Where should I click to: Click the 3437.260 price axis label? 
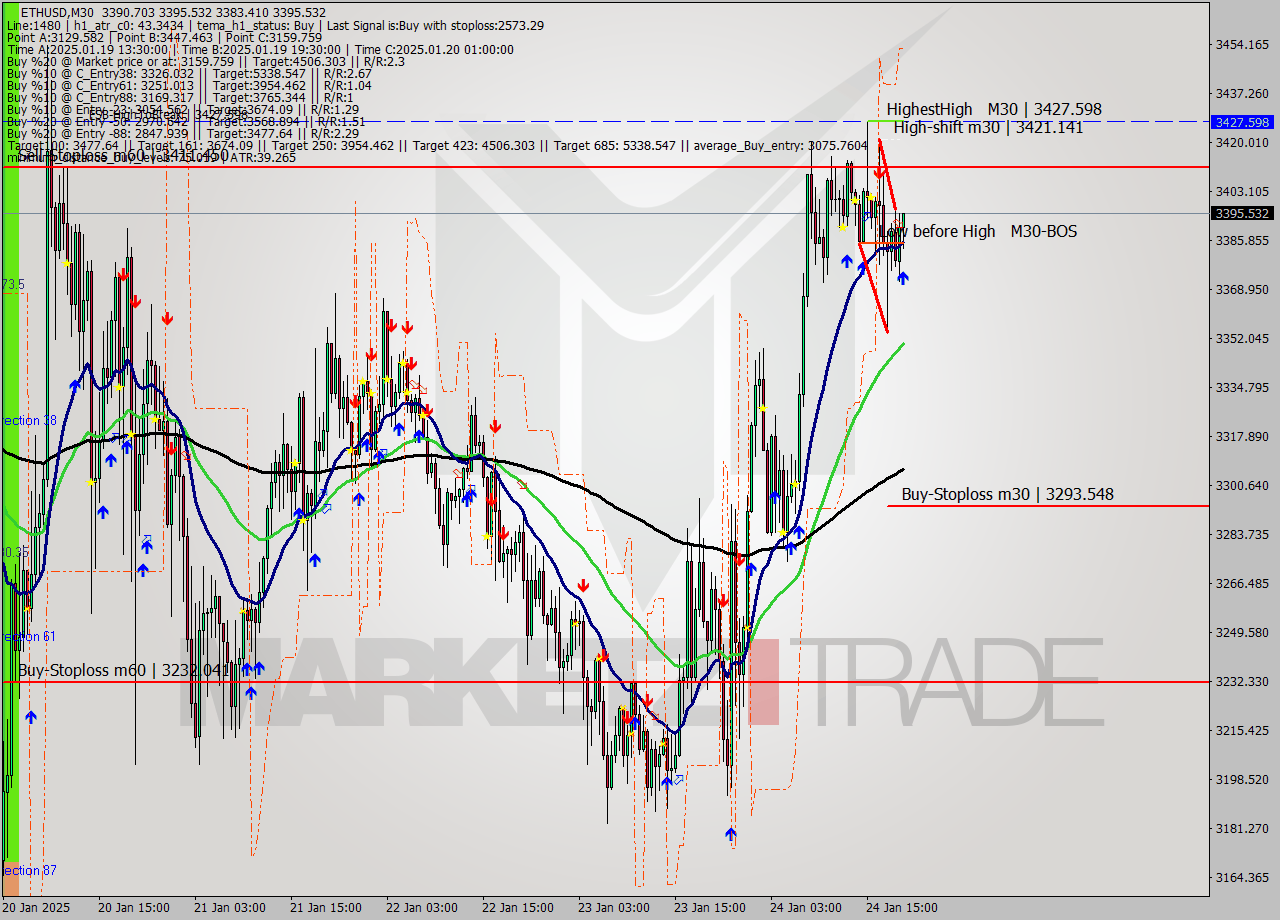click(1241, 93)
